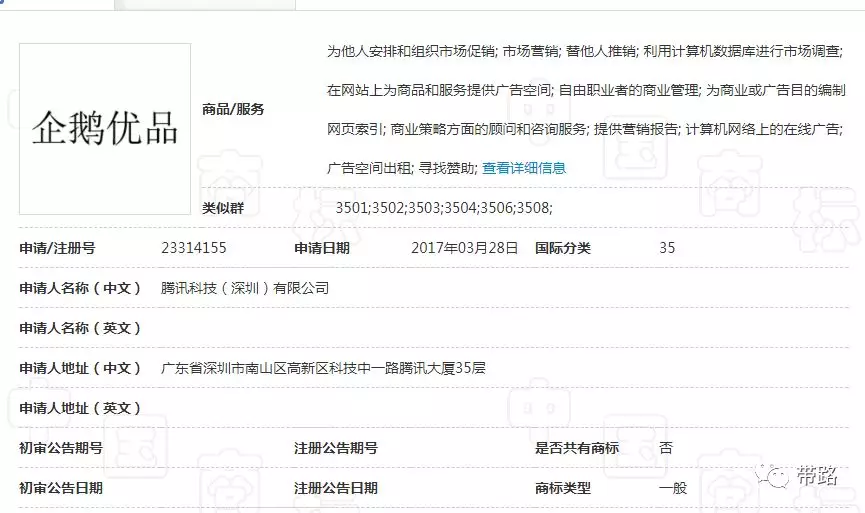Click the applicant name 腾讯科技（深圳）有限公司
This screenshot has width=865, height=513.
click(x=245, y=288)
